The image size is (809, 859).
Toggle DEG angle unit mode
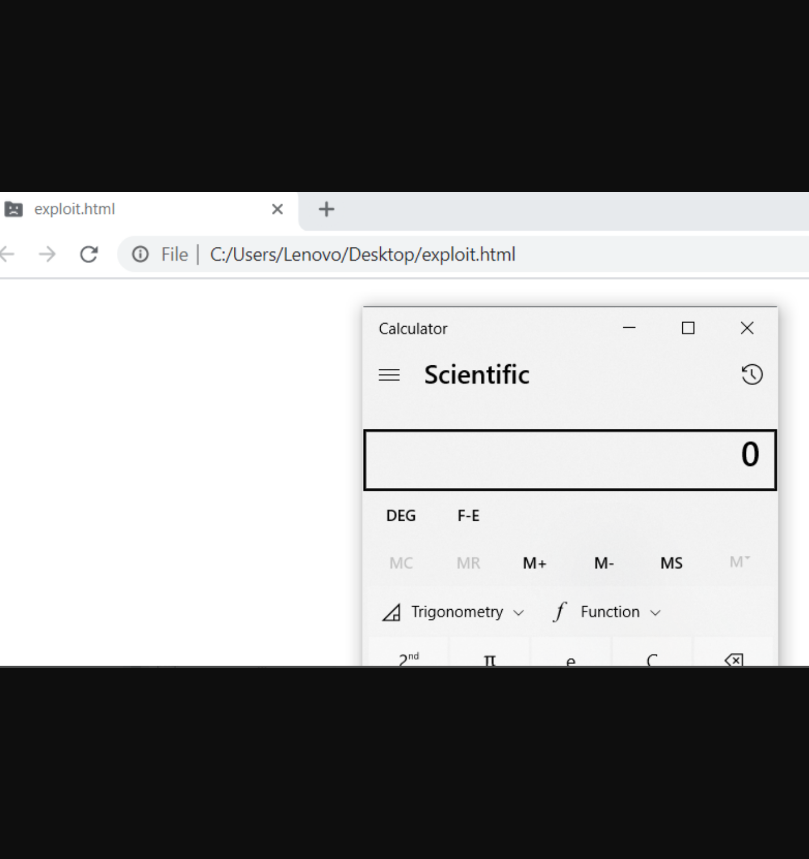click(401, 516)
